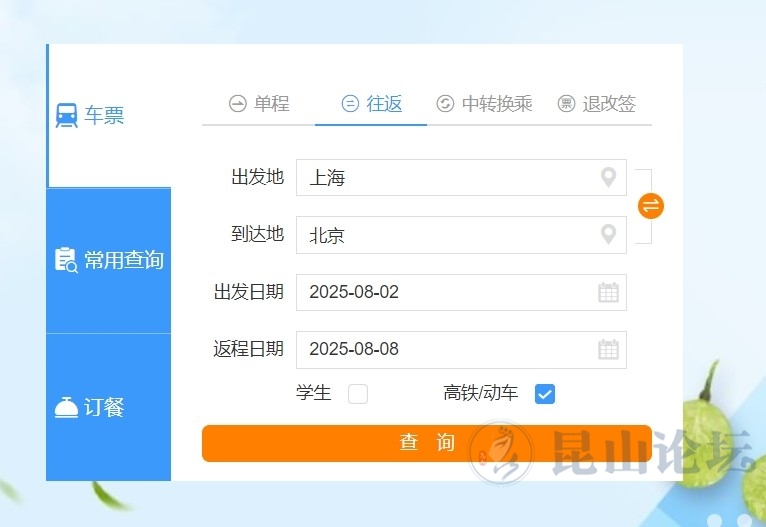This screenshot has width=766, height=527.
Task: Click the train icon beside 车票
Action: pyautogui.click(x=66, y=116)
